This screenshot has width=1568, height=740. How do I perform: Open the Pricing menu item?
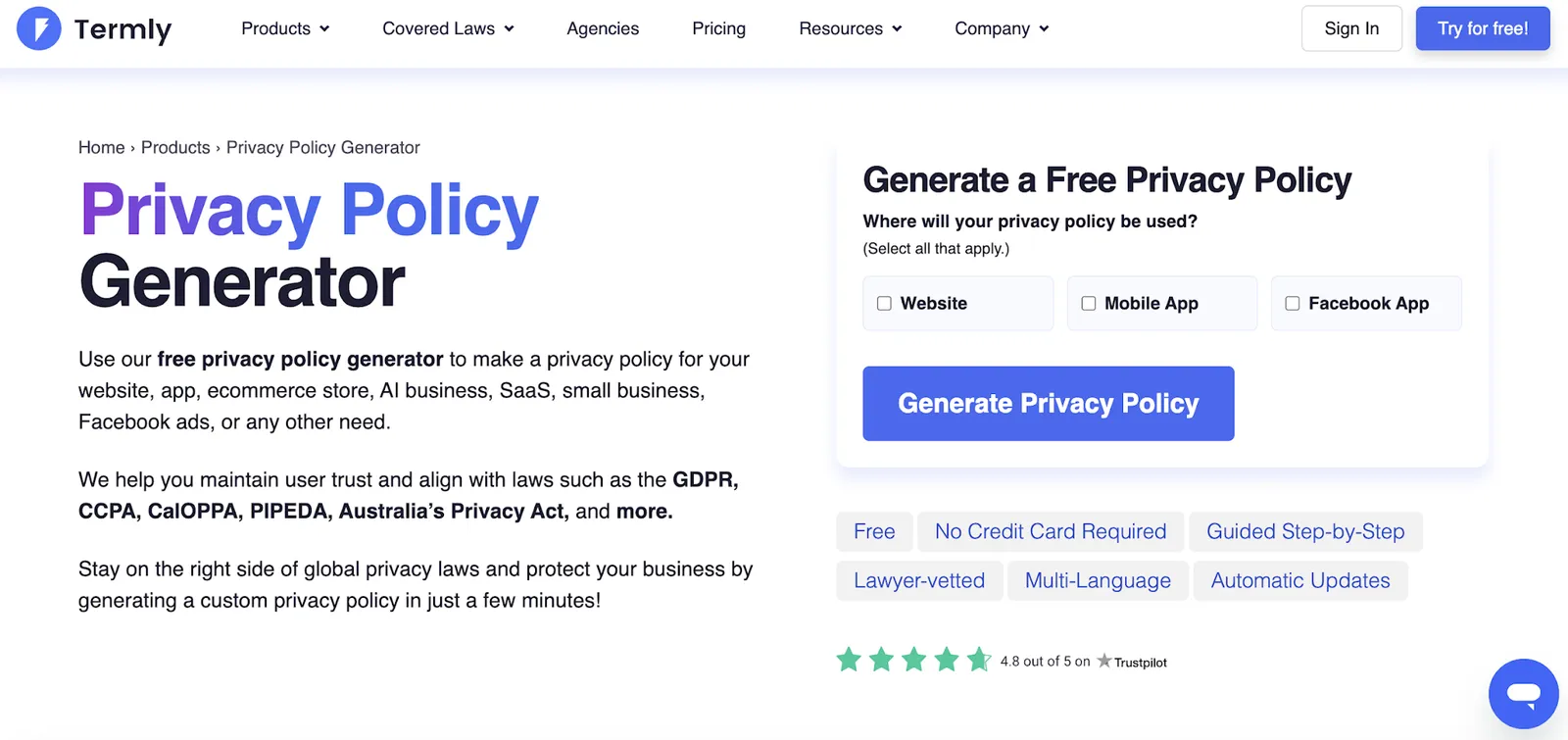pyautogui.click(x=718, y=28)
